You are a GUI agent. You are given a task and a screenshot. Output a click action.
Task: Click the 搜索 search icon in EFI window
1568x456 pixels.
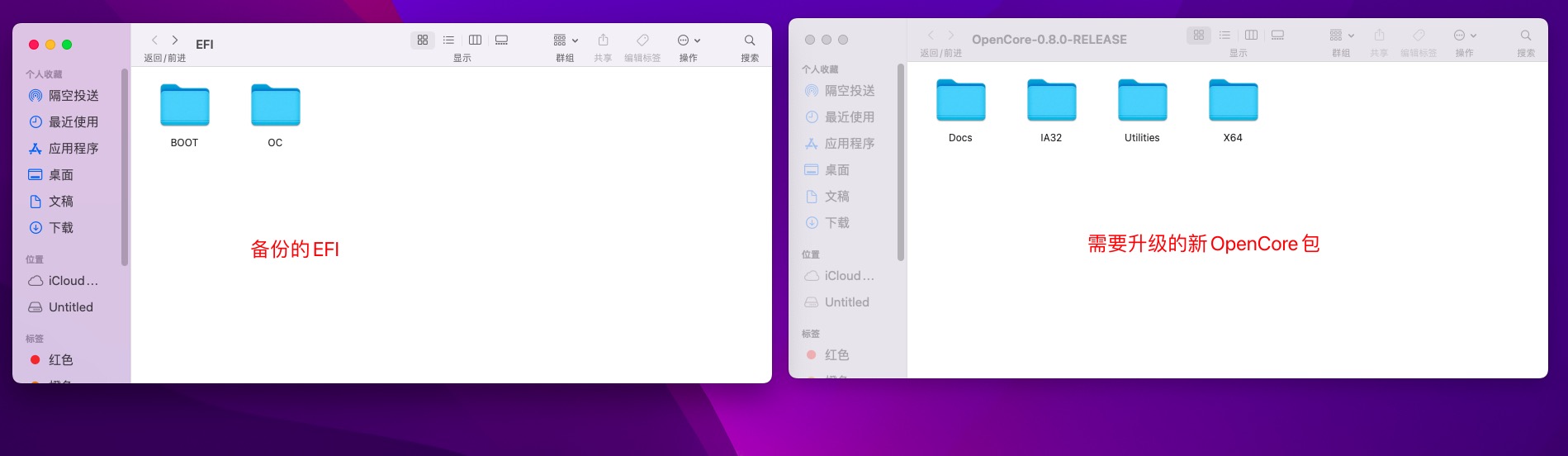[x=750, y=40]
